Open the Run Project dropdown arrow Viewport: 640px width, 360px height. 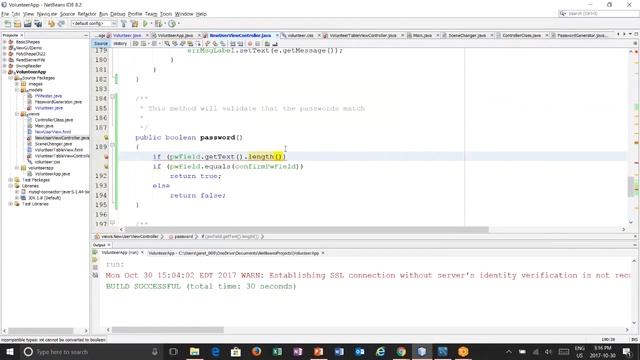click(x=151, y=24)
